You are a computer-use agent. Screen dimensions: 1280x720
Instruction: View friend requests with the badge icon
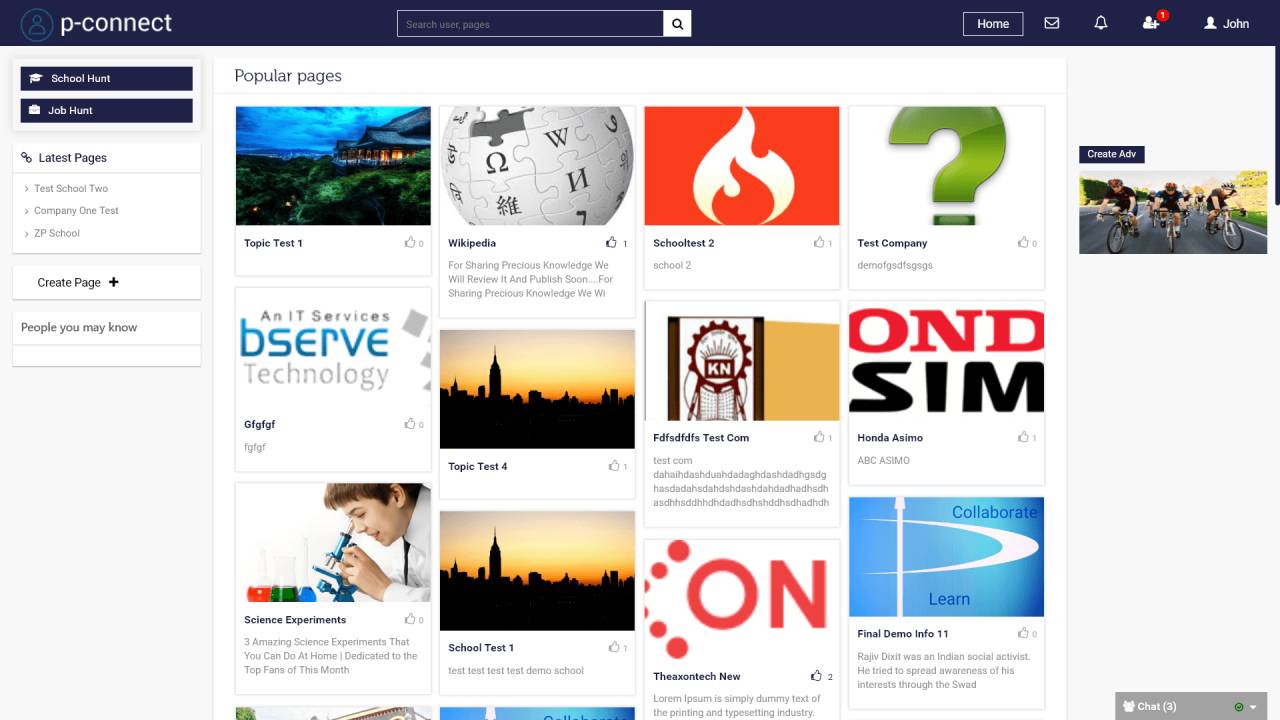click(x=1150, y=24)
